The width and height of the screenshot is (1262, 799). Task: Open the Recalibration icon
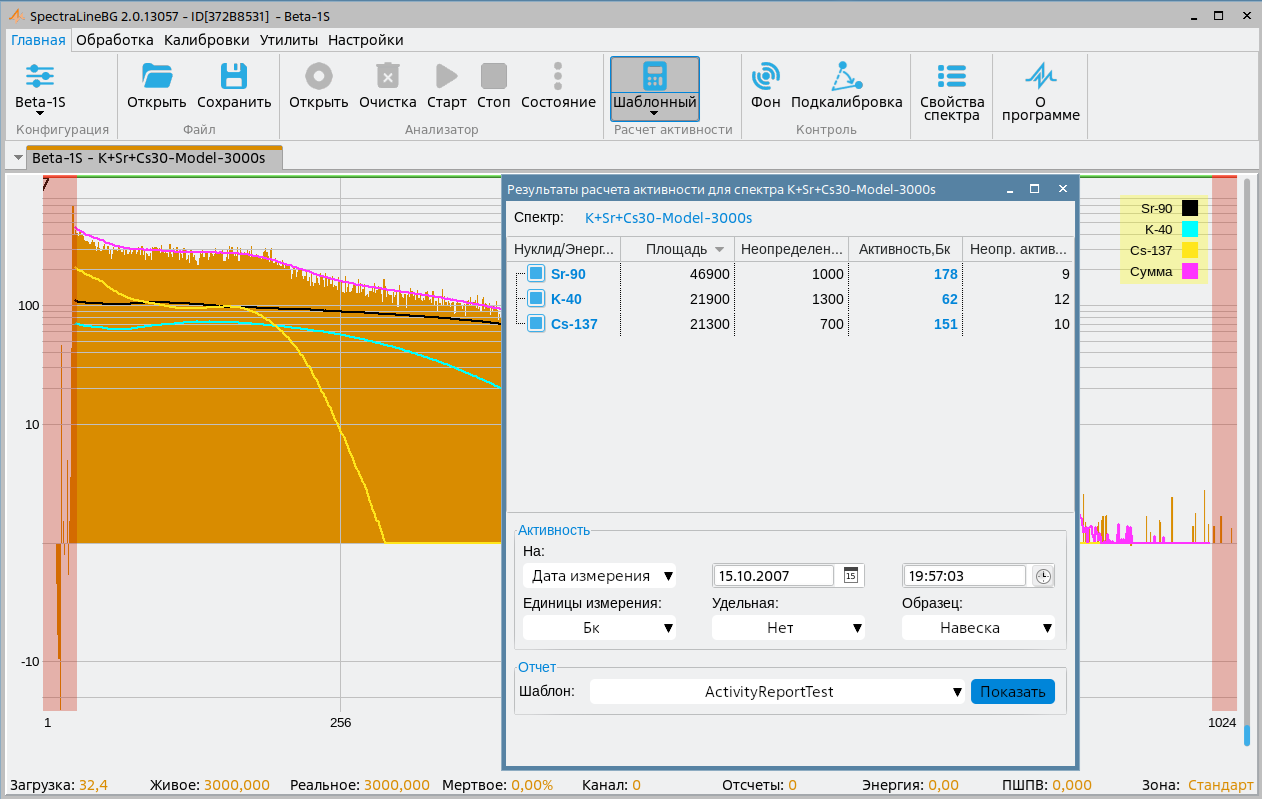click(846, 77)
